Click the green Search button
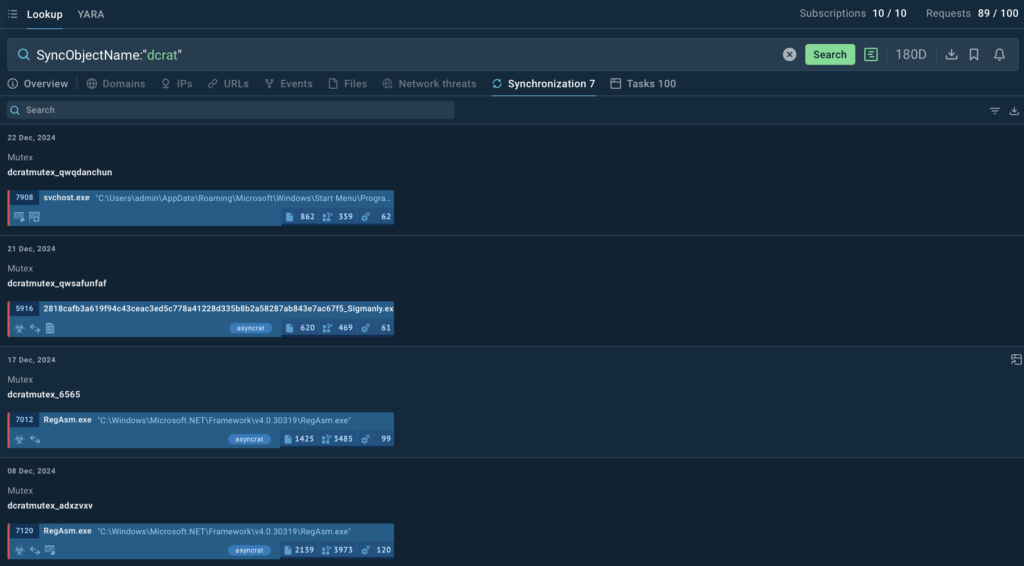The height and width of the screenshot is (566, 1024). pos(829,55)
